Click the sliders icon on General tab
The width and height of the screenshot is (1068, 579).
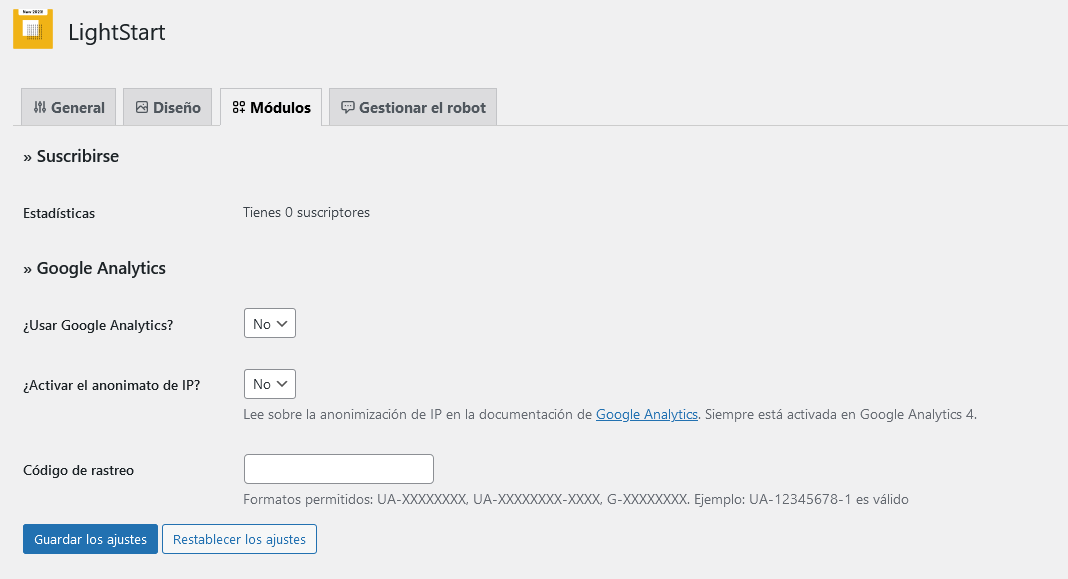click(40, 108)
